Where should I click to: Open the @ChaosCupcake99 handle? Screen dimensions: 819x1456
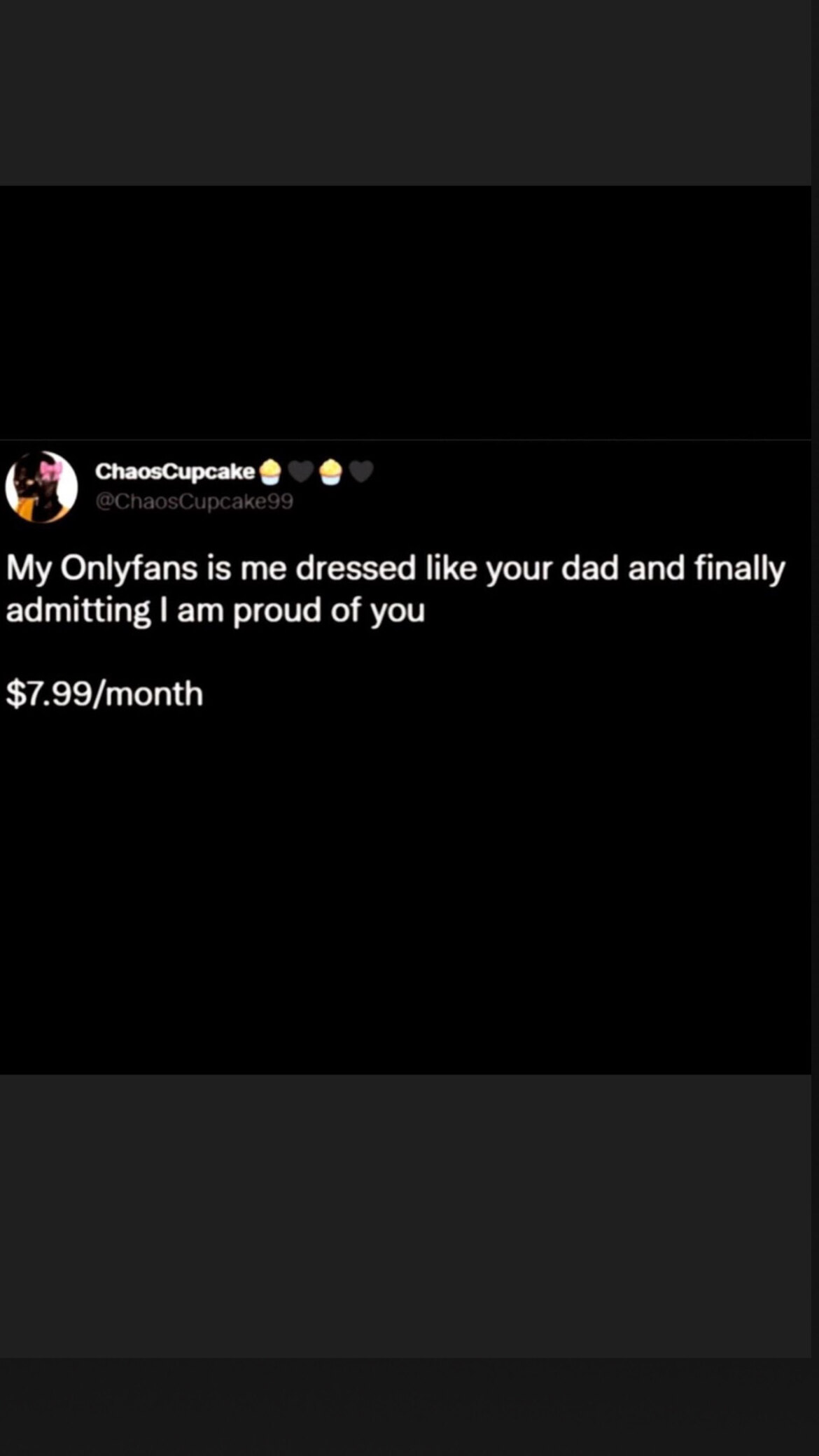[194, 501]
